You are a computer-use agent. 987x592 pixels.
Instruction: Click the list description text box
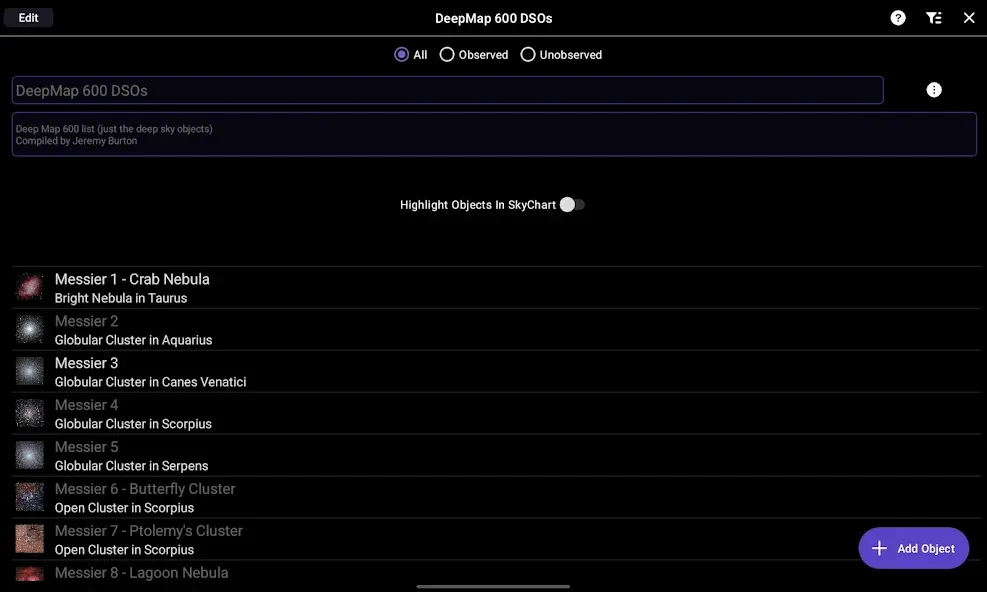494,134
